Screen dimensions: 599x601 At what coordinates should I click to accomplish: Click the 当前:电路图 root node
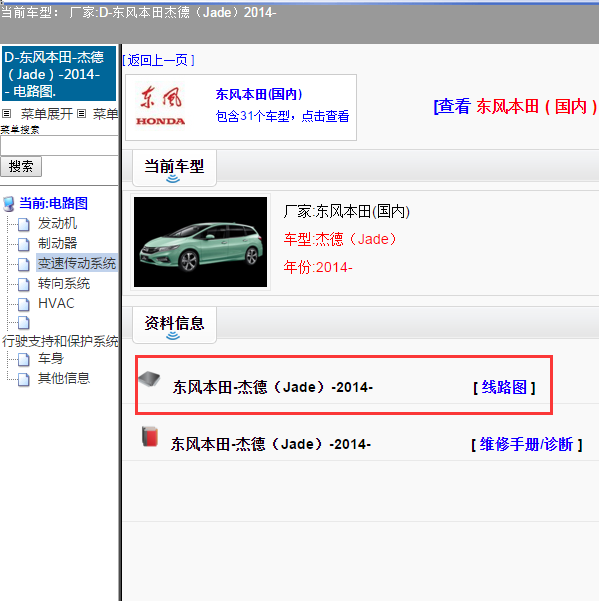click(53, 203)
